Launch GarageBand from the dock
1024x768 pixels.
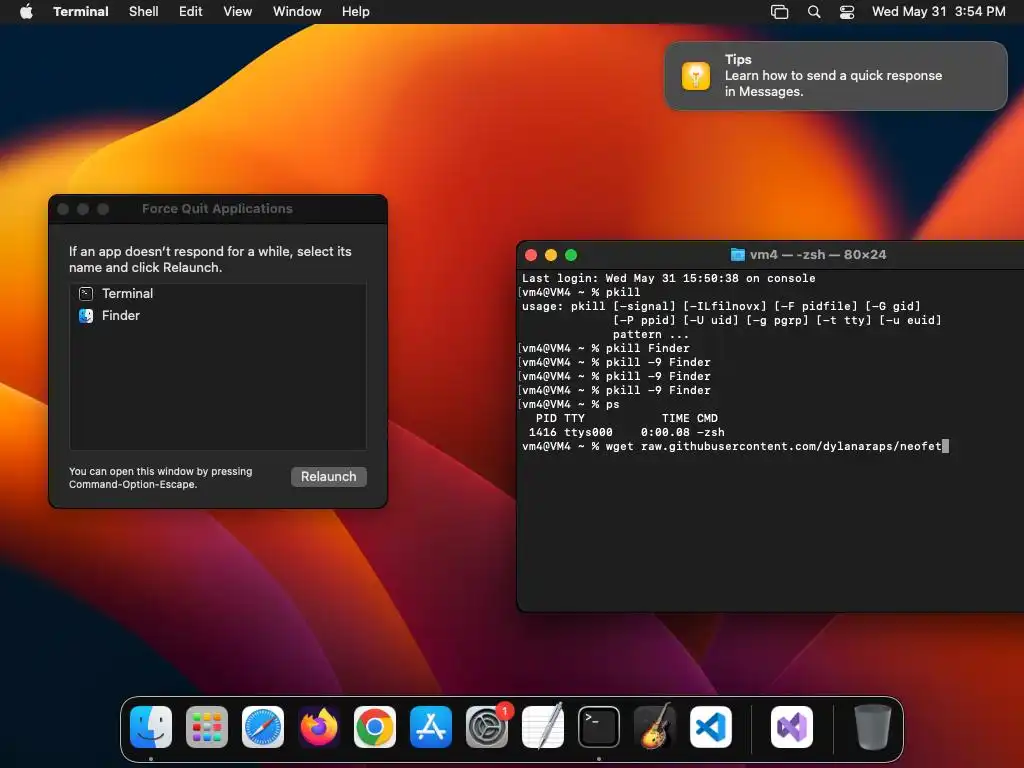pos(655,727)
